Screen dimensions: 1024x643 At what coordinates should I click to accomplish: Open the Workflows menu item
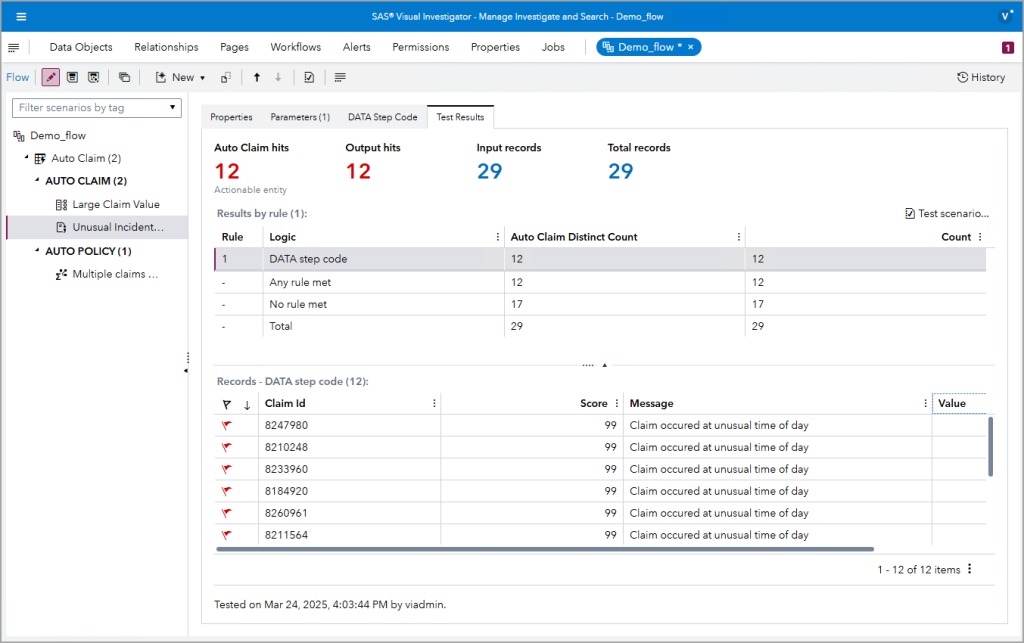coord(295,47)
